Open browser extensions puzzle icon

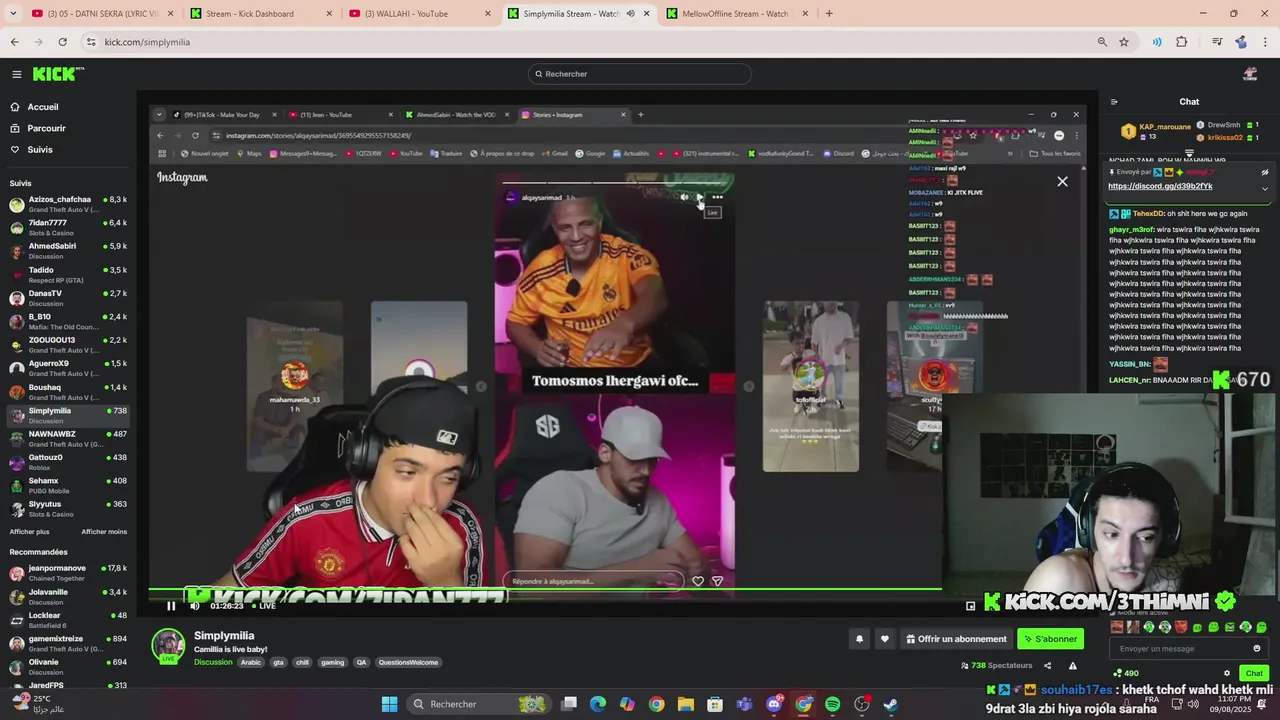(1182, 42)
